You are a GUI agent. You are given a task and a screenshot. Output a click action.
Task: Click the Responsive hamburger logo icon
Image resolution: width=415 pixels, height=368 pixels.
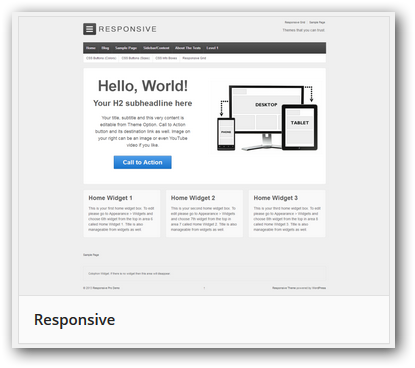tap(89, 29)
